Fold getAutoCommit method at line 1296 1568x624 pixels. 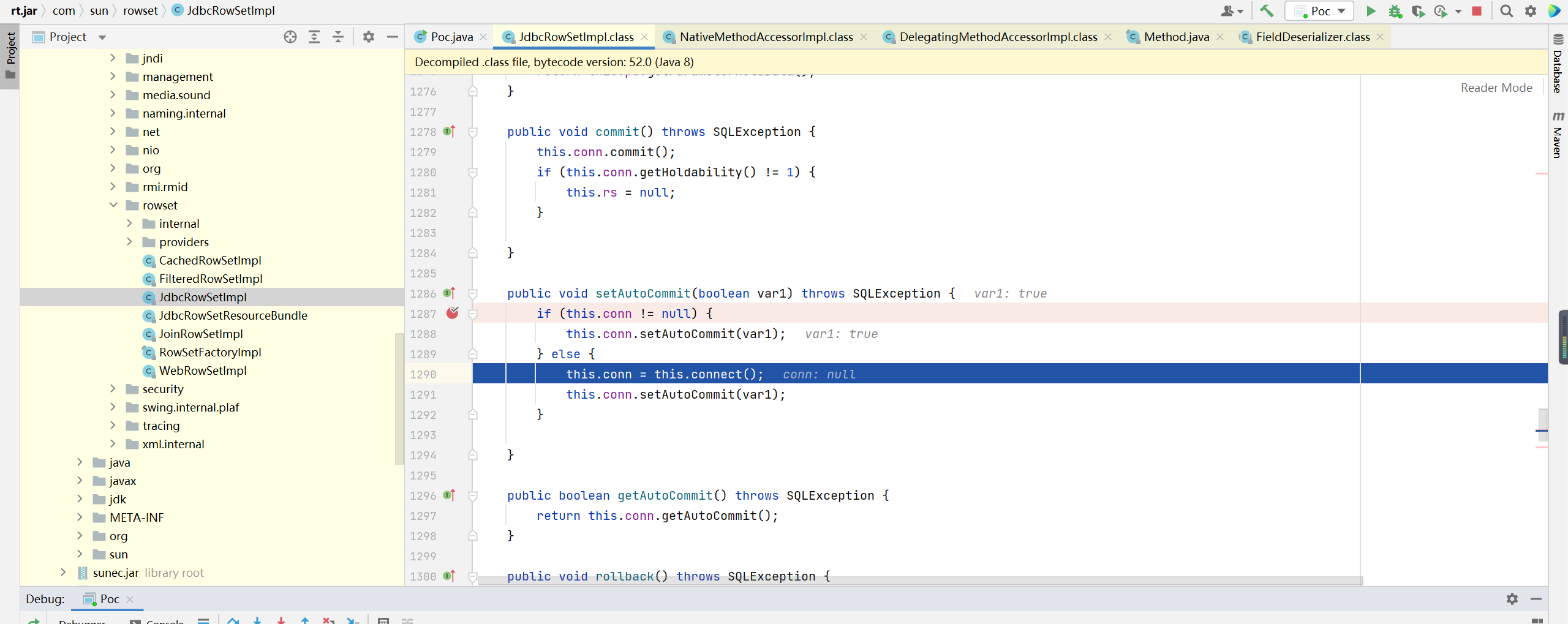(473, 495)
